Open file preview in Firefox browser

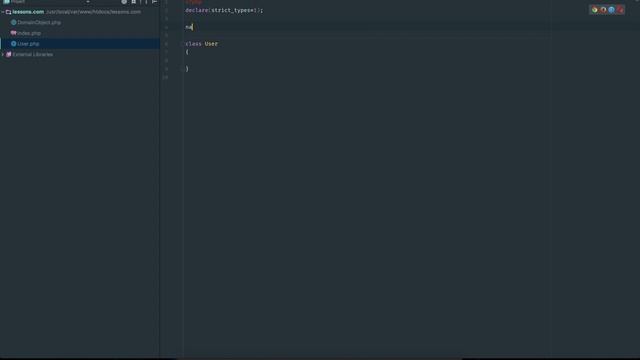603,10
